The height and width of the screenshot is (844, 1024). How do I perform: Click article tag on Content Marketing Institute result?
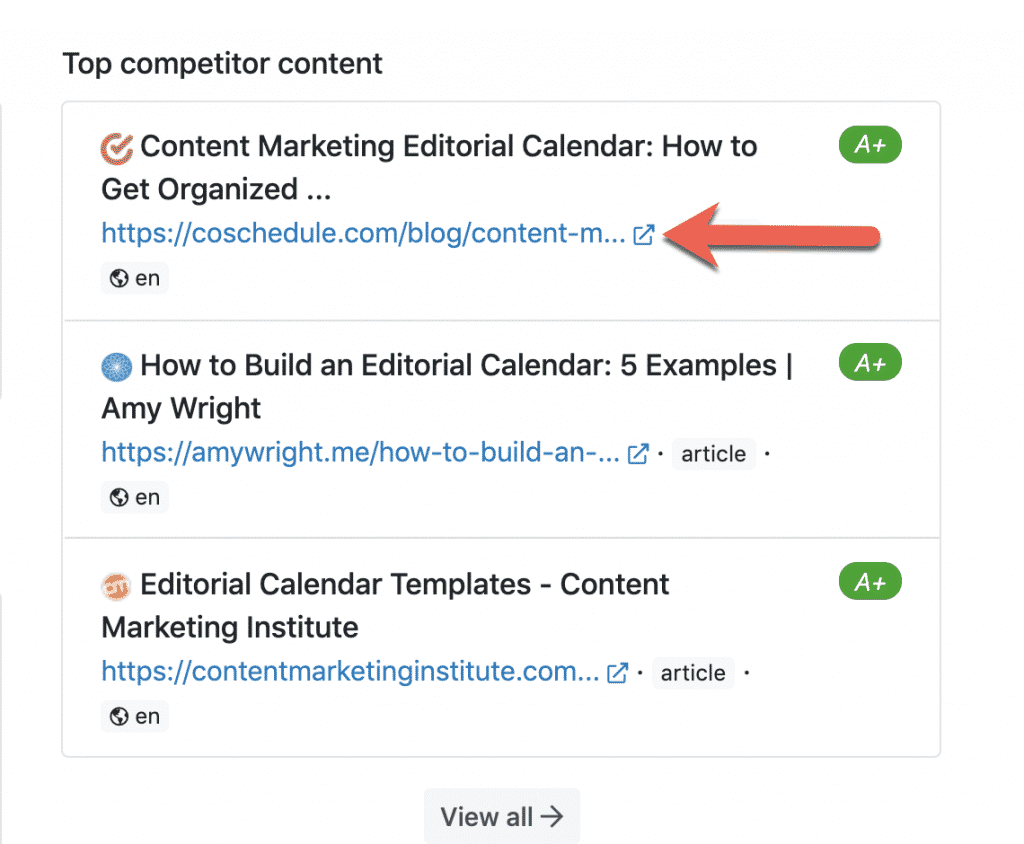tap(693, 673)
